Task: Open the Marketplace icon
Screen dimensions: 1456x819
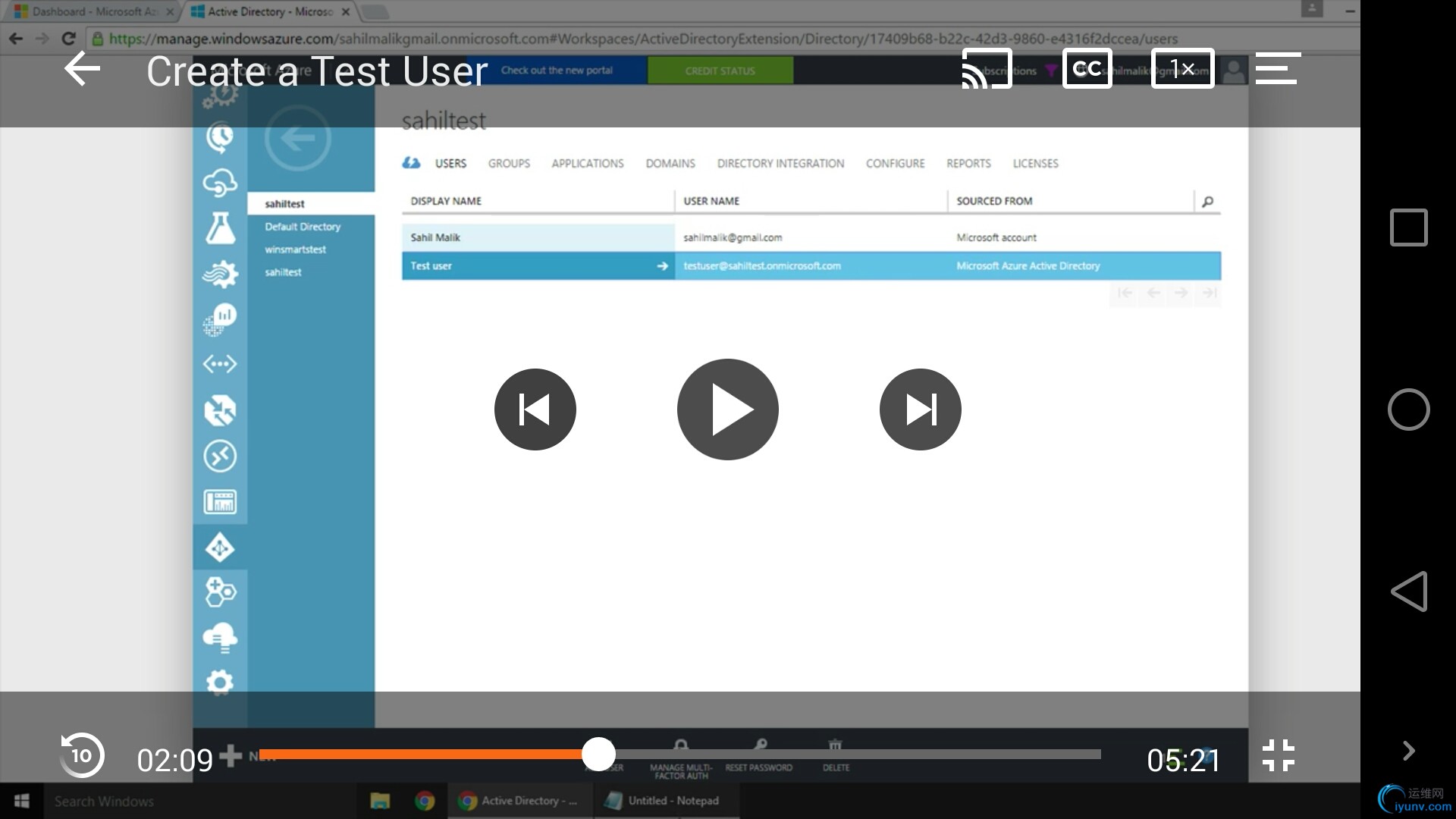Action: (220, 592)
